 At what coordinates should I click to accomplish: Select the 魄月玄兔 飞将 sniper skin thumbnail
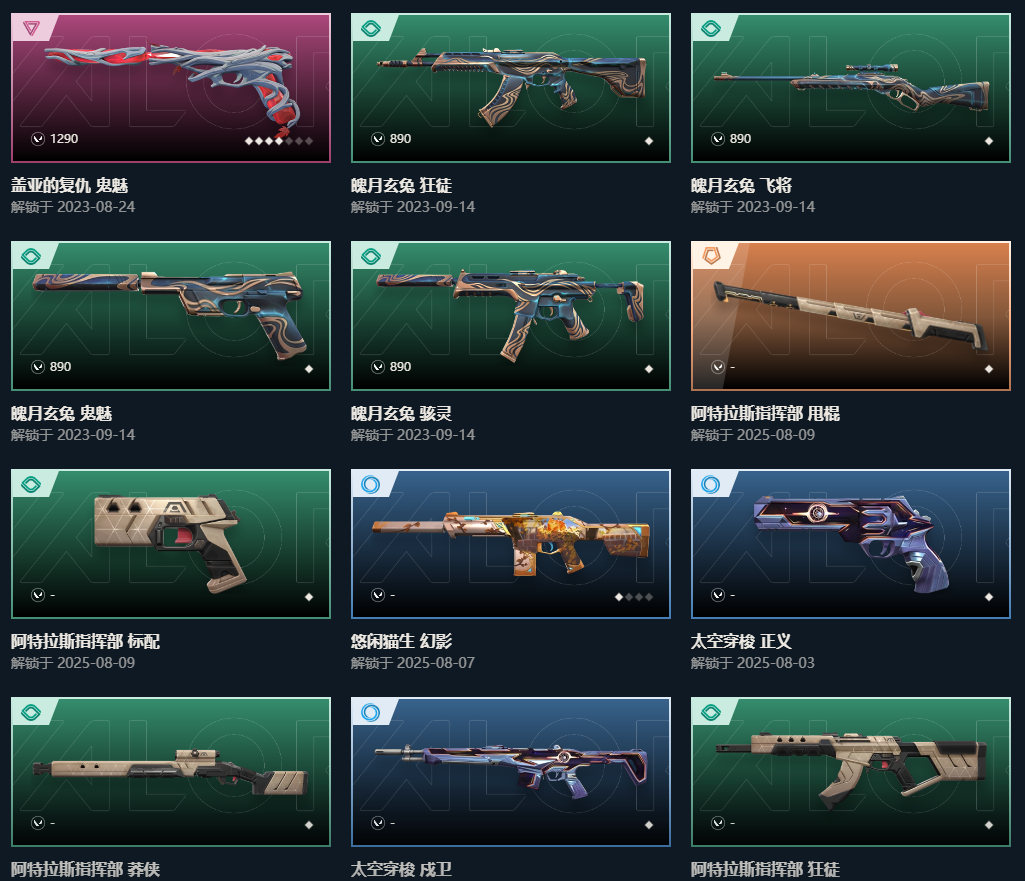pyautogui.click(x=850, y=88)
